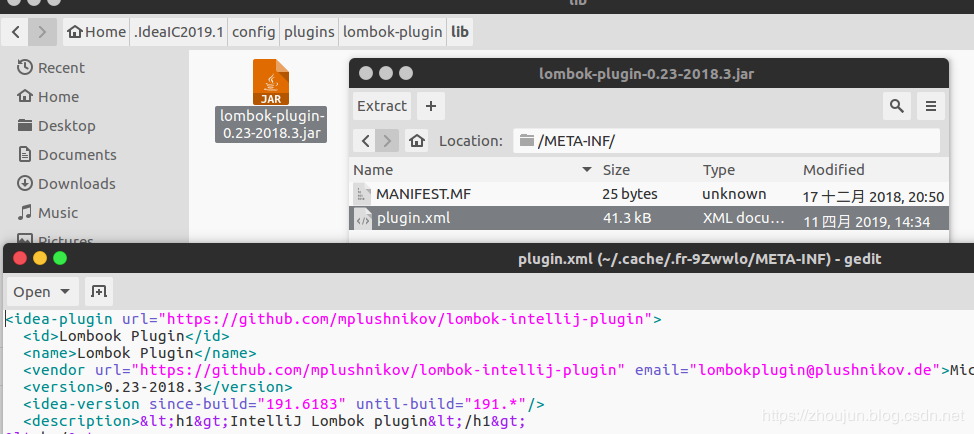The height and width of the screenshot is (434, 974).
Task: Close the gedit window
Action: pyautogui.click(x=20, y=258)
